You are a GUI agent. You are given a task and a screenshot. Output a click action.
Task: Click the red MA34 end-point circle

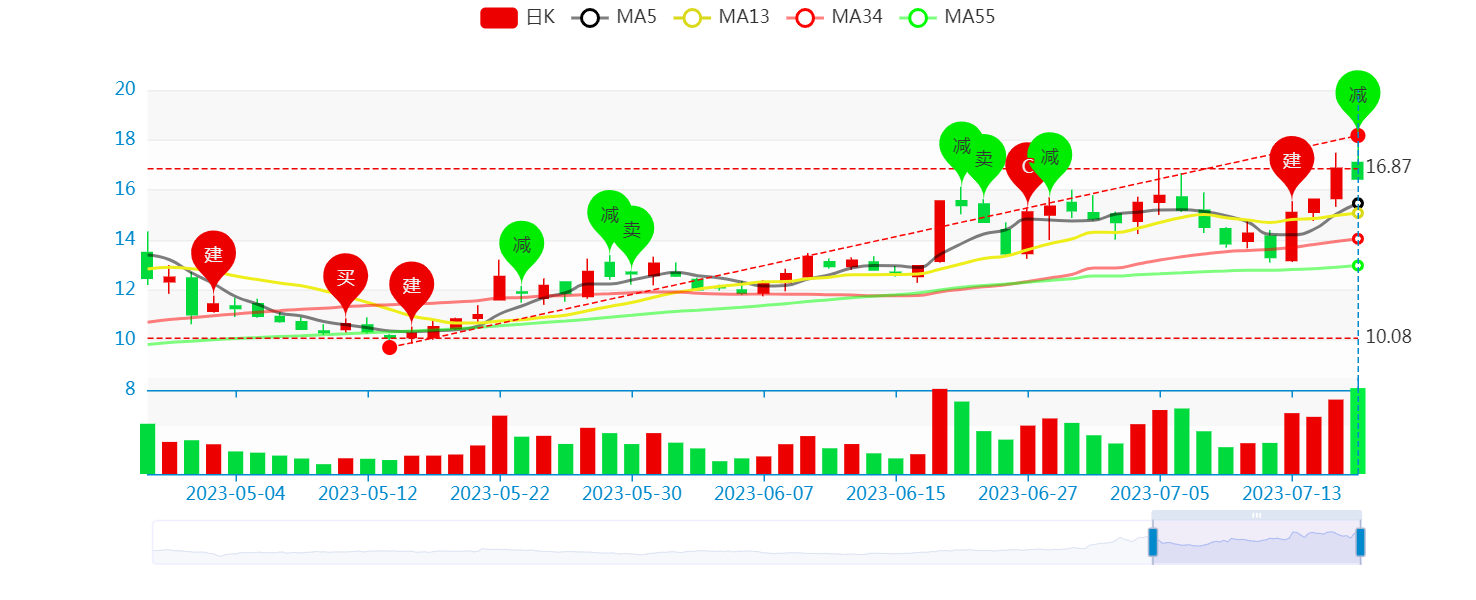(1358, 239)
